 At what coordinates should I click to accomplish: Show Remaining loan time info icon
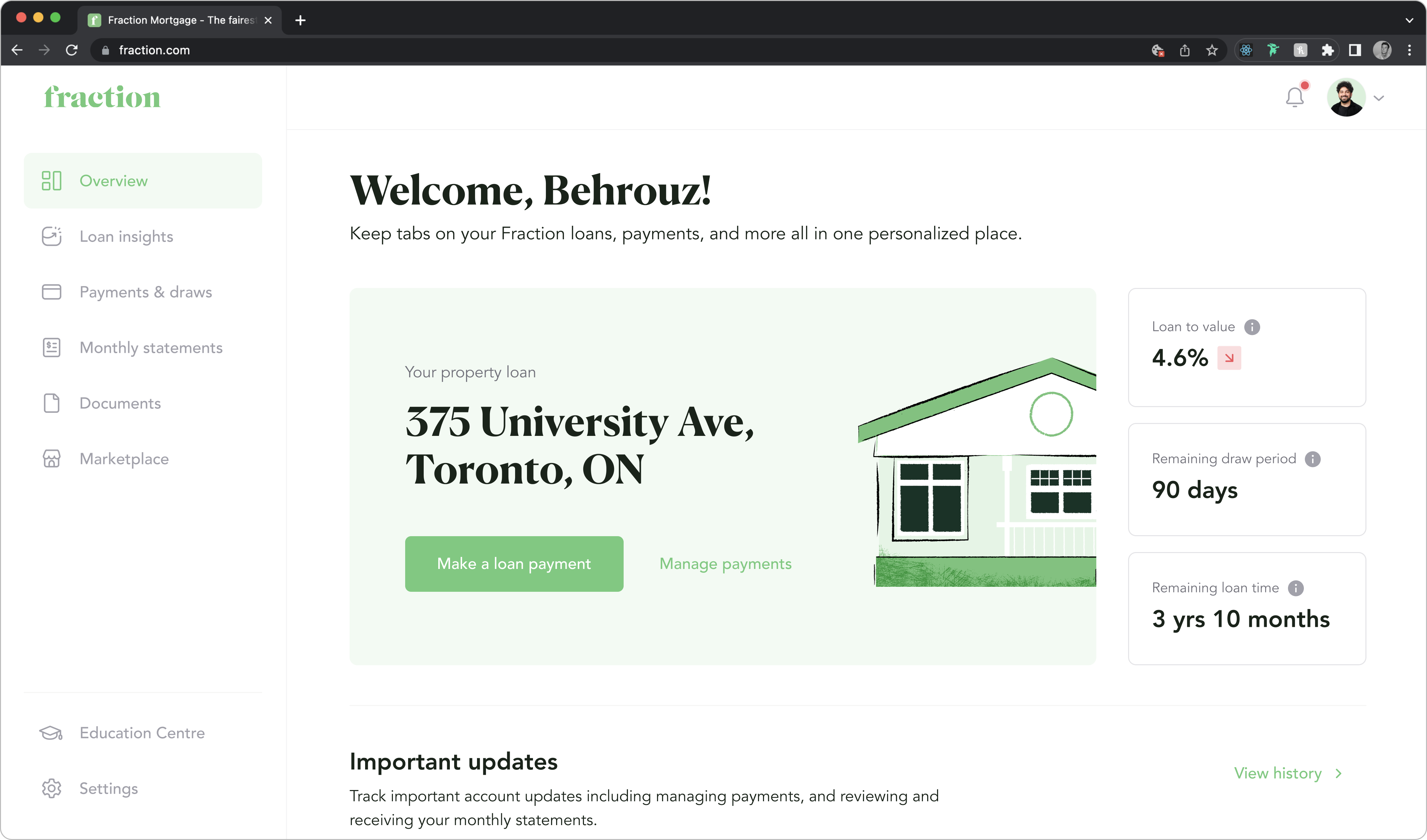click(1296, 588)
